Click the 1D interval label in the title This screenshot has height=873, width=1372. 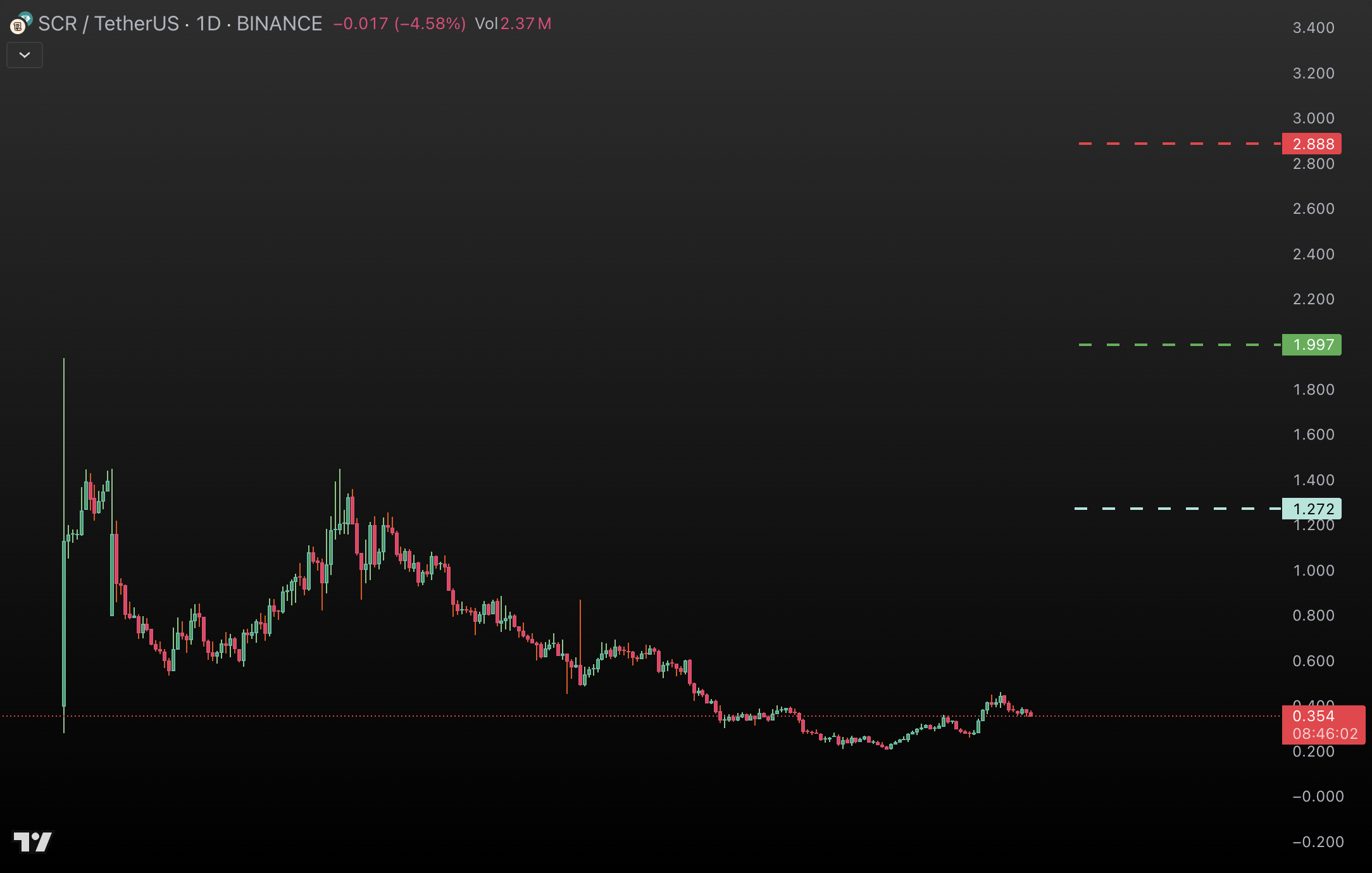tap(208, 23)
